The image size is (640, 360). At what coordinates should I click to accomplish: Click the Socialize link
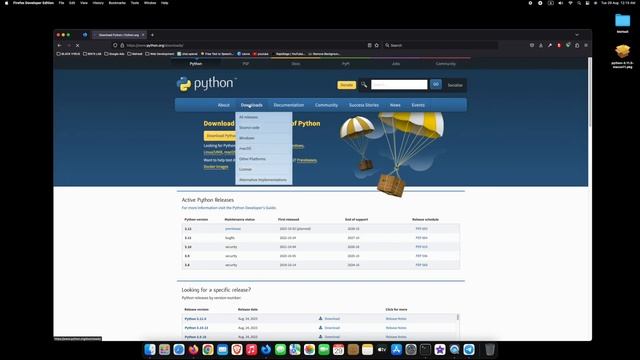tap(455, 85)
